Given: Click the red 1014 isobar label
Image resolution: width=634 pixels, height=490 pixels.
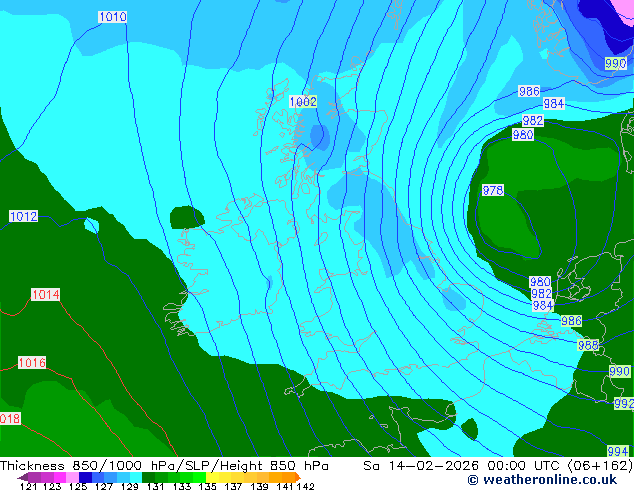Looking at the screenshot, I should point(45,294).
